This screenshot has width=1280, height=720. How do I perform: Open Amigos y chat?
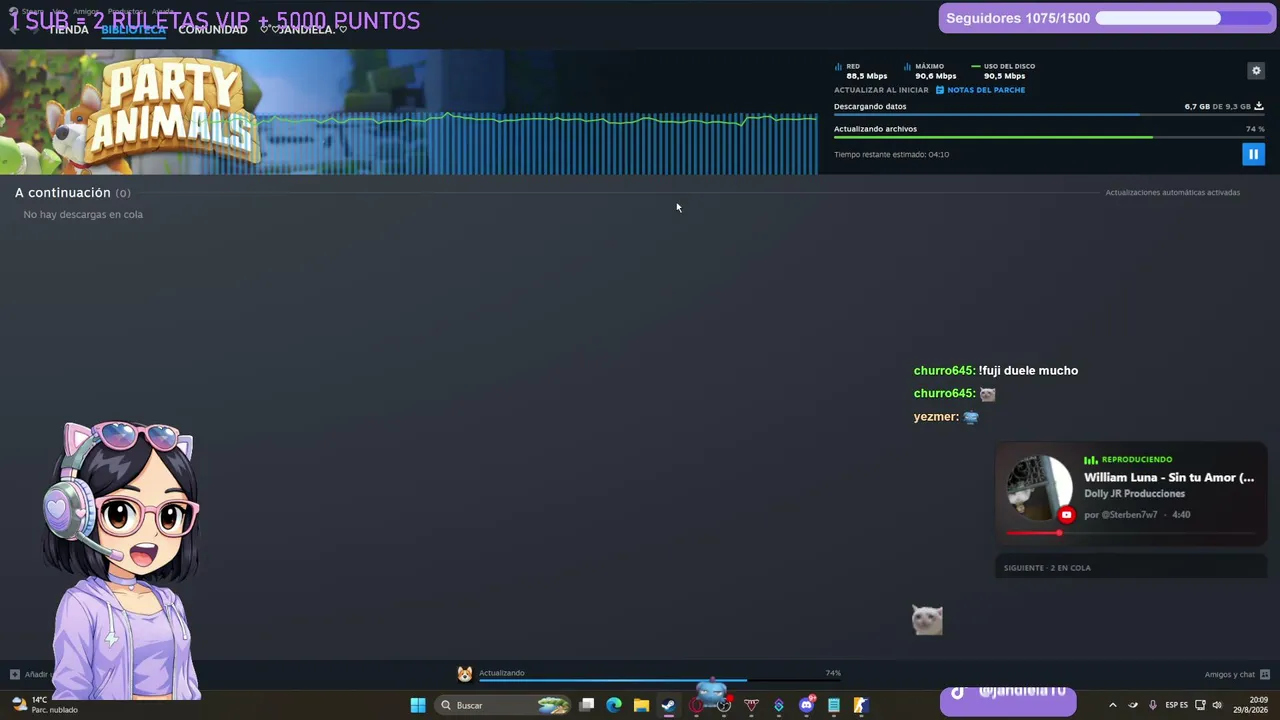tap(1229, 675)
